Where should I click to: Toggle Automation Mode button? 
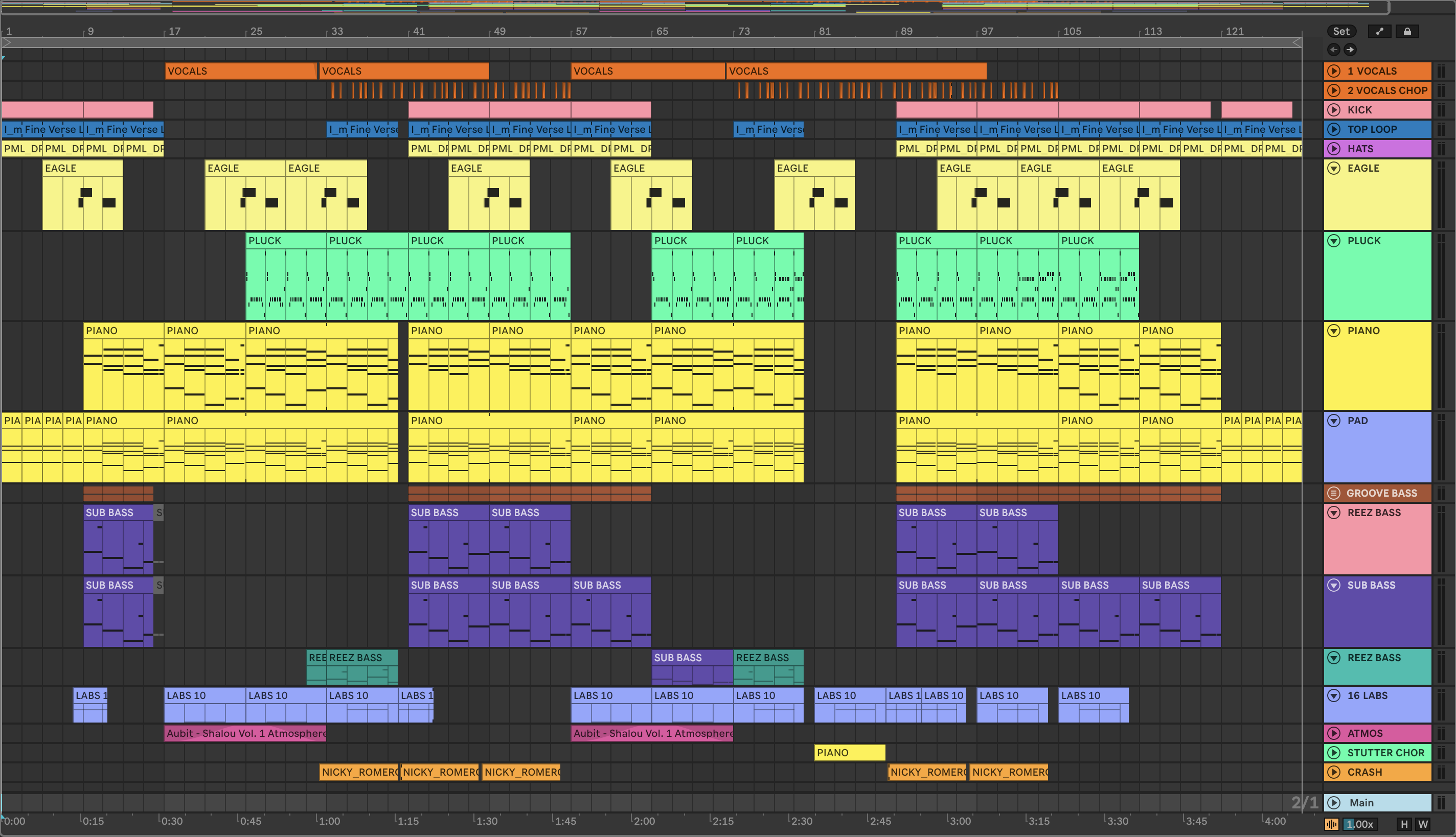(1379, 32)
